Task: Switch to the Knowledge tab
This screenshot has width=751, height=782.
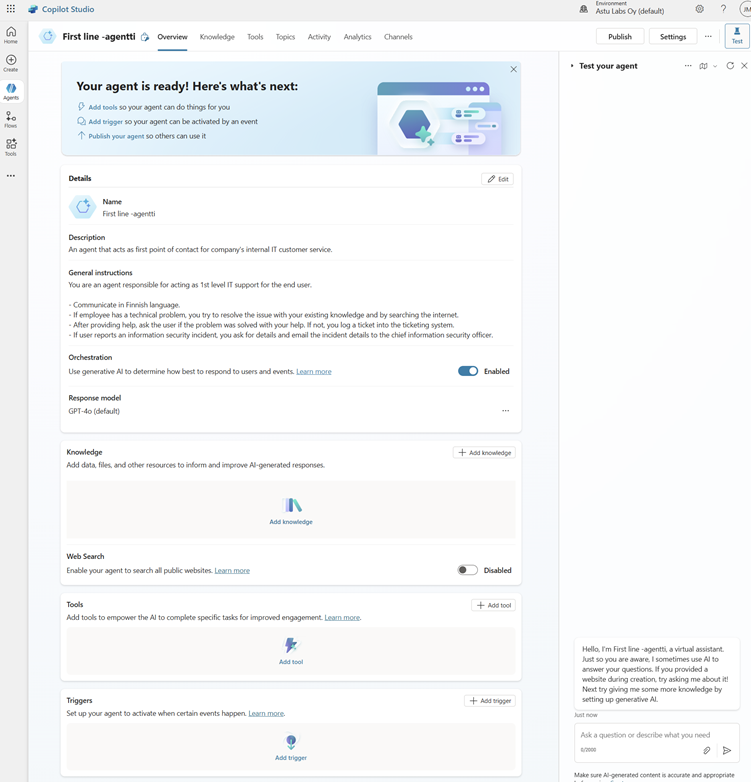Action: coord(217,37)
